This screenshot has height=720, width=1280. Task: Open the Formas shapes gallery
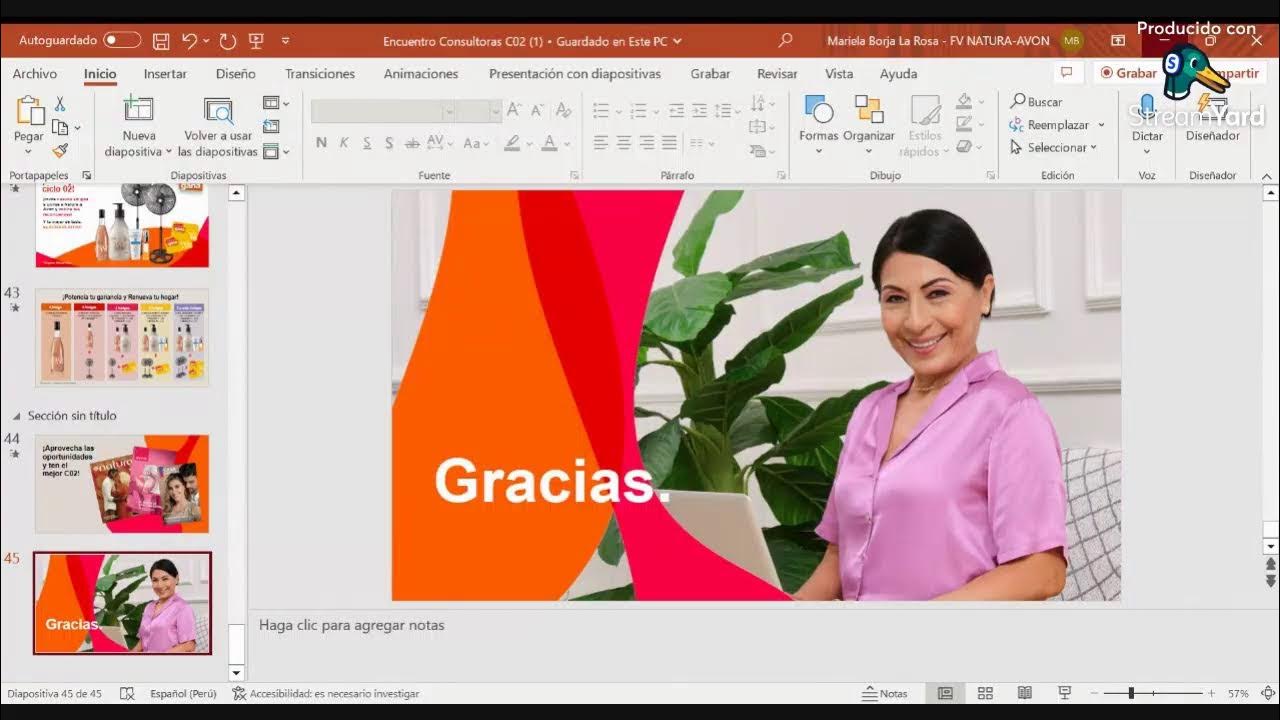click(x=818, y=125)
